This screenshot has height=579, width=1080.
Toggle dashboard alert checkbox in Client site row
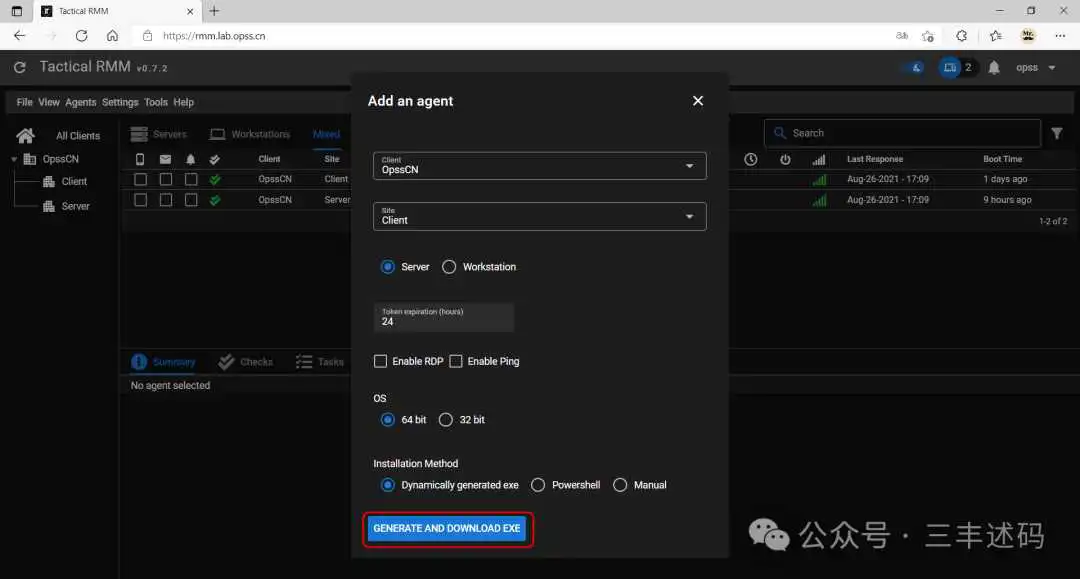(191, 179)
